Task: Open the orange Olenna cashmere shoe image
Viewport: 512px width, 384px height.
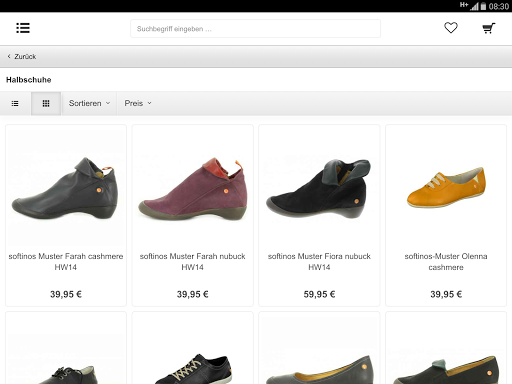Action: click(446, 187)
